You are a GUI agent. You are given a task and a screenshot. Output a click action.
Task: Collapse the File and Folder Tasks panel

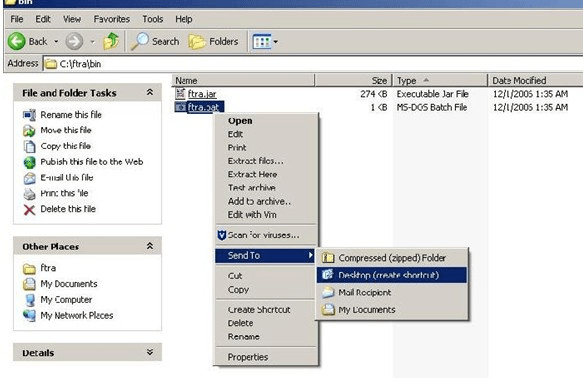coord(150,92)
